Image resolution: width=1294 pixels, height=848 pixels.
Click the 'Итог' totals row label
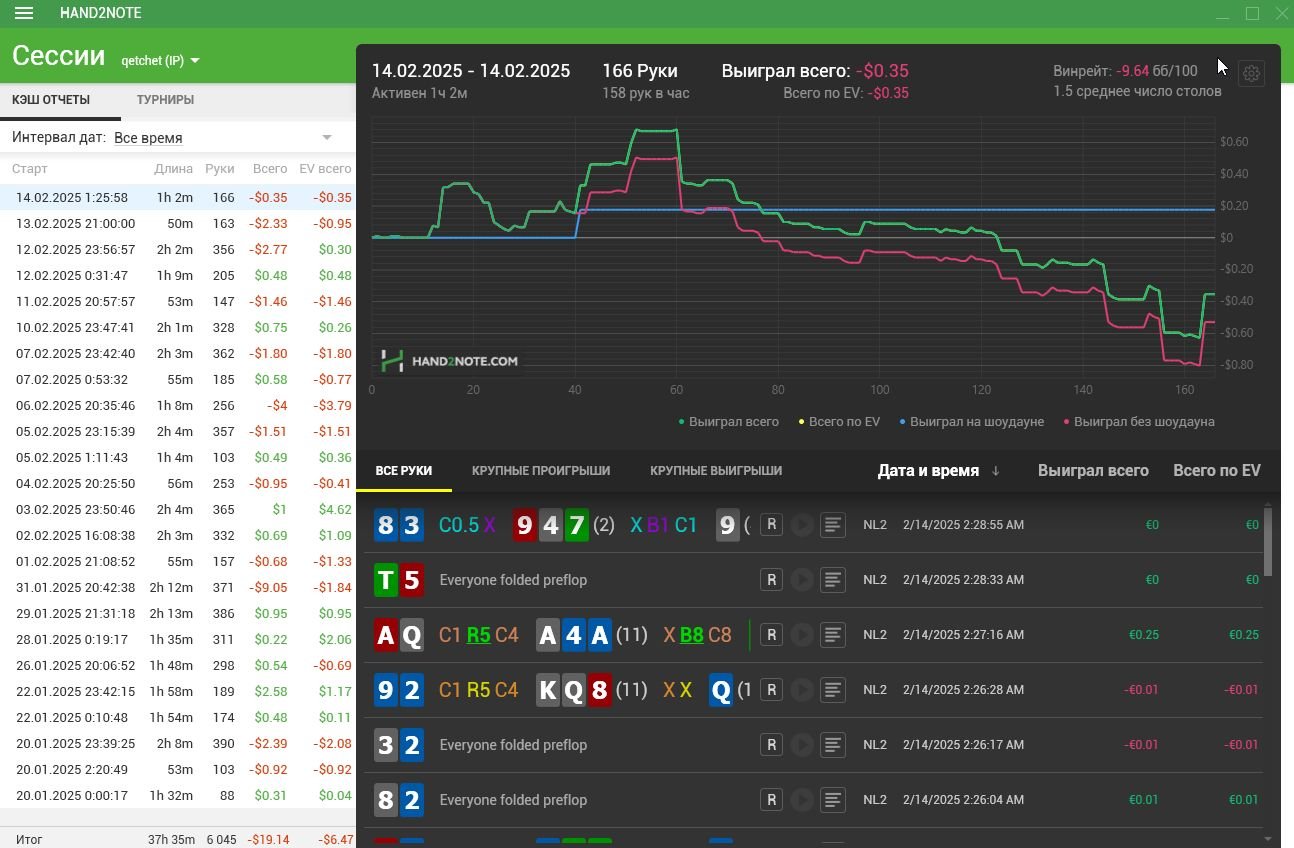tap(29, 840)
